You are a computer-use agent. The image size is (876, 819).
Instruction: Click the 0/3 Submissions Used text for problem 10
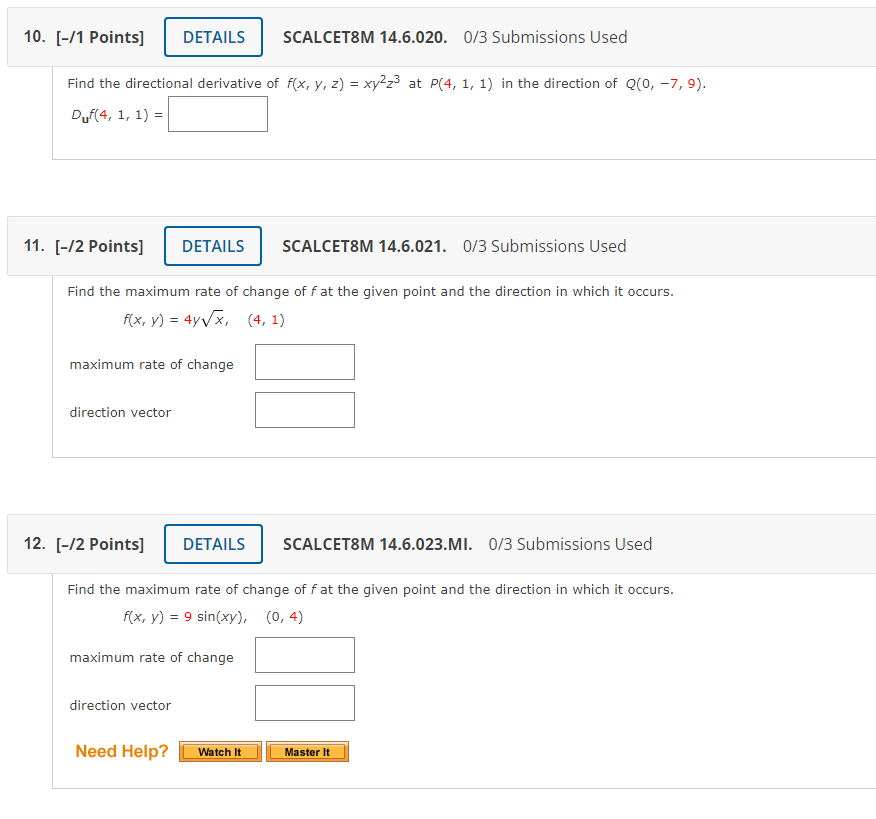click(545, 36)
